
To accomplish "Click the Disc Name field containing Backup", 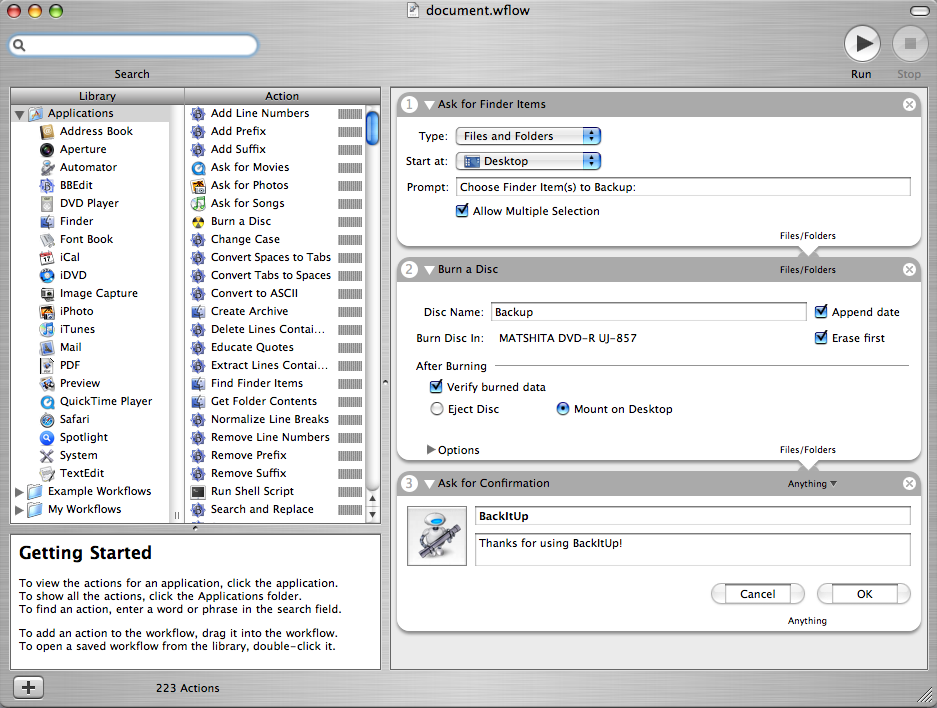I will click(649, 312).
